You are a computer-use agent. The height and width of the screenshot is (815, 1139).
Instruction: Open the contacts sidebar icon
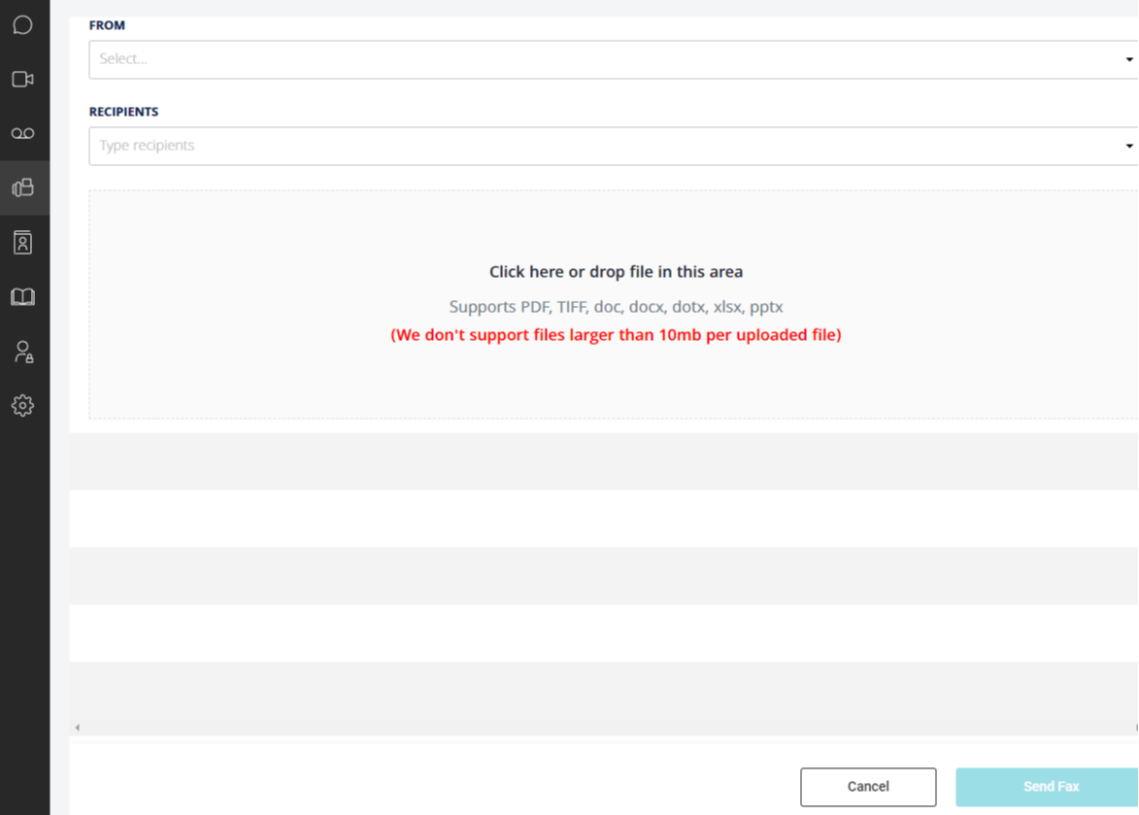[23, 242]
